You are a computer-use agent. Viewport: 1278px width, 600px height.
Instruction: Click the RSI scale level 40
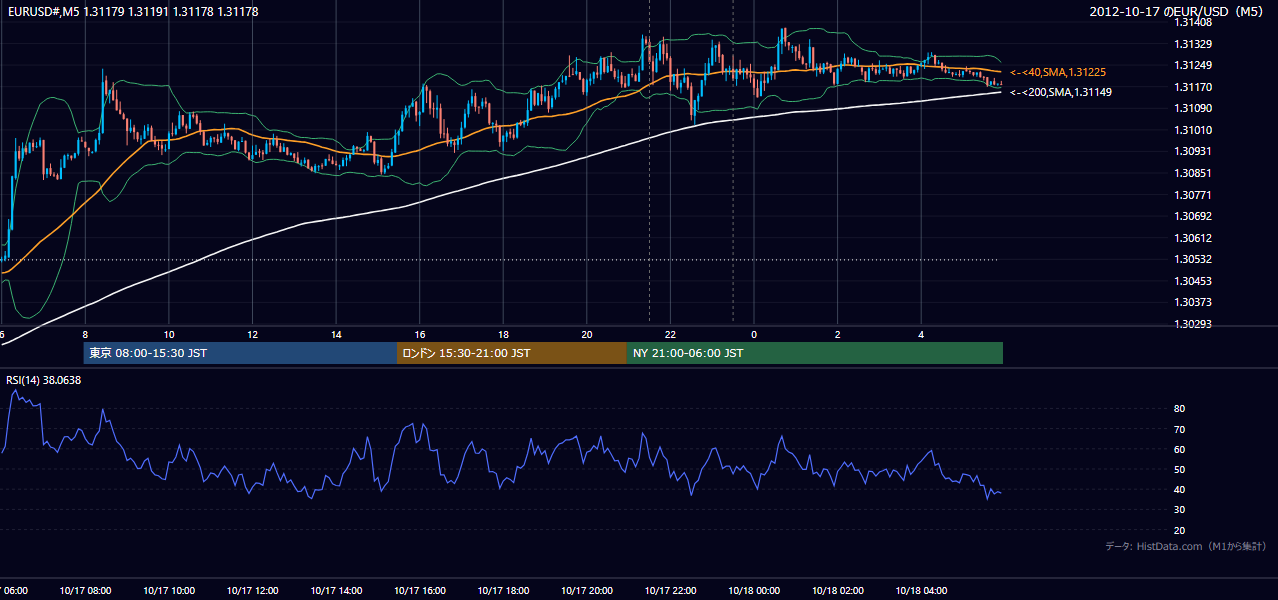[1180, 489]
